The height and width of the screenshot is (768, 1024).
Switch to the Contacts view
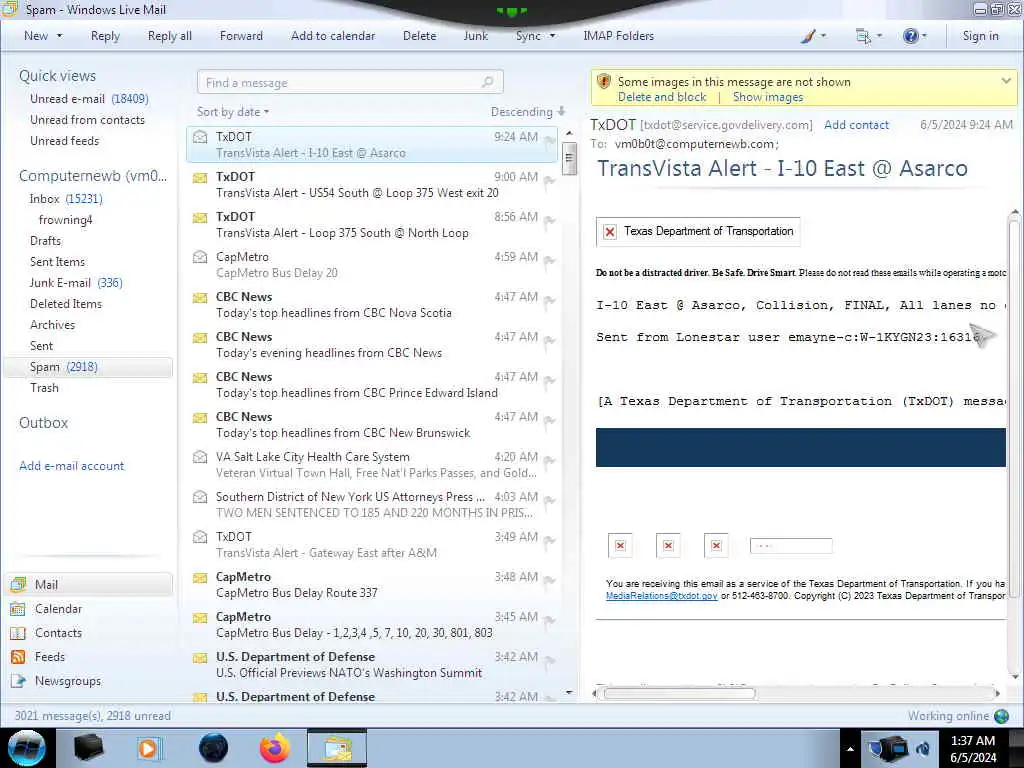(58, 633)
